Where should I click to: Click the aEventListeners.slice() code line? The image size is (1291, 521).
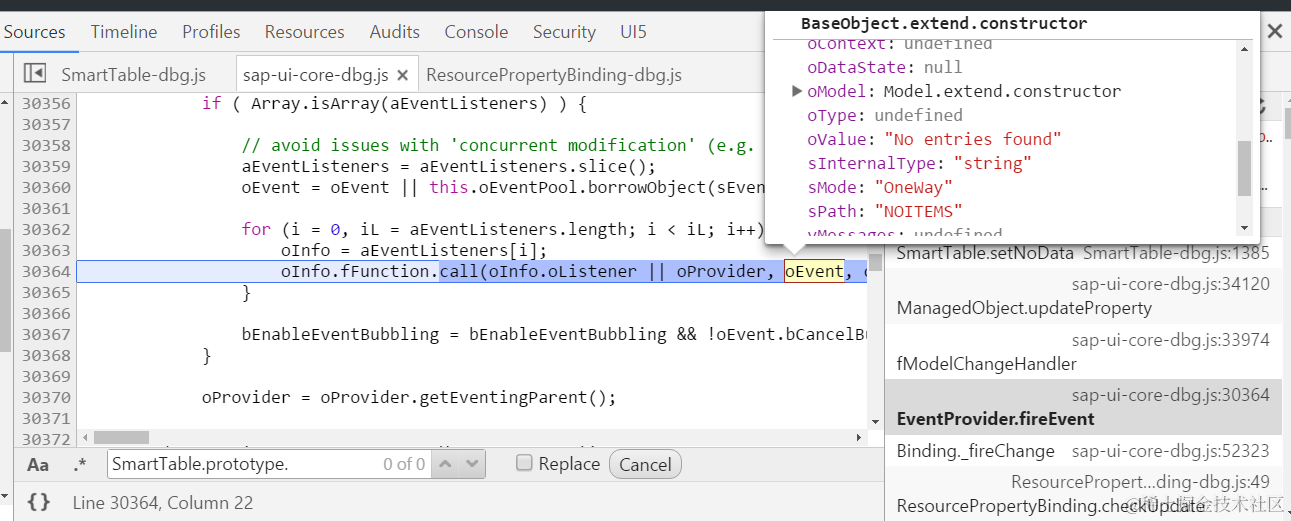448,166
